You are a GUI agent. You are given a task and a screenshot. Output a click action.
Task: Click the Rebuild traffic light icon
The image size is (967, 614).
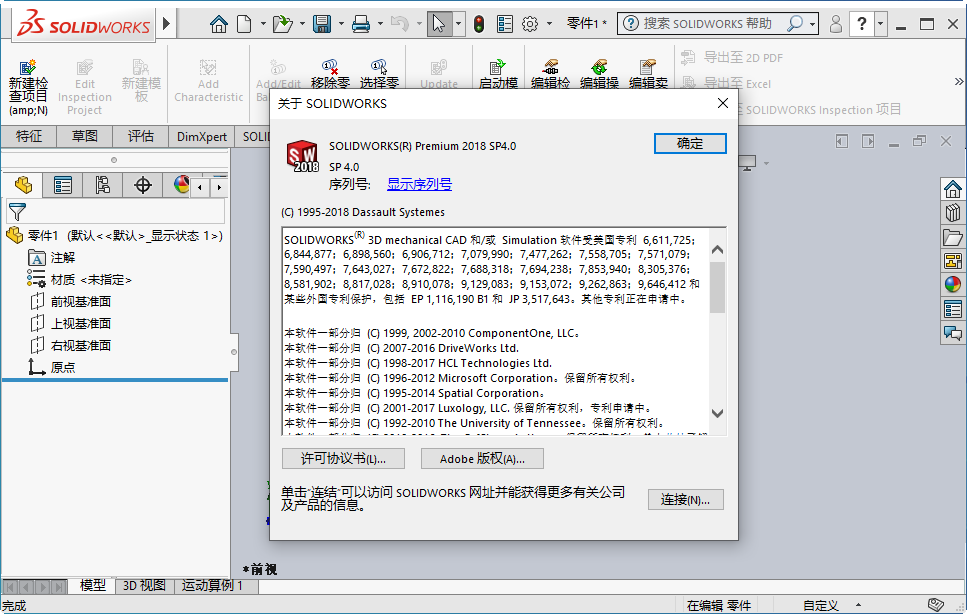pos(479,24)
